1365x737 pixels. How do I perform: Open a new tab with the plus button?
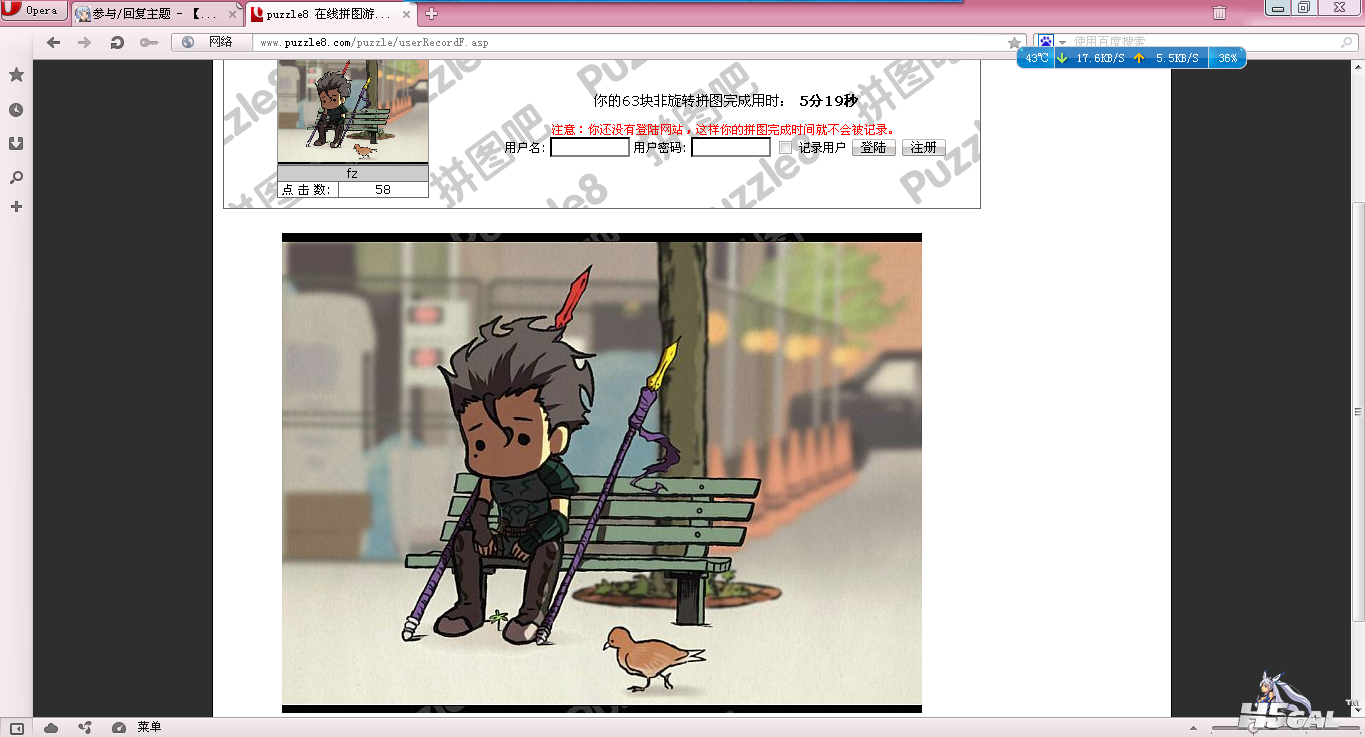coord(431,14)
